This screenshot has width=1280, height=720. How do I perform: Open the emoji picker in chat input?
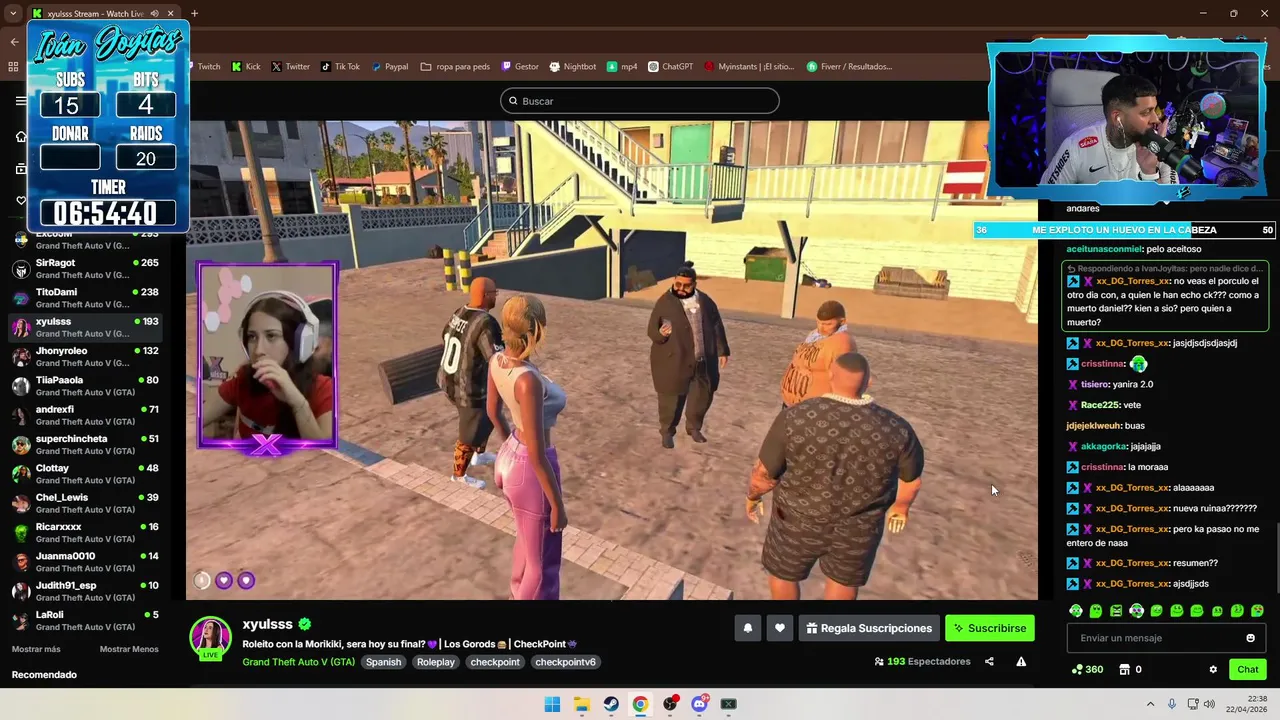[1250, 638]
